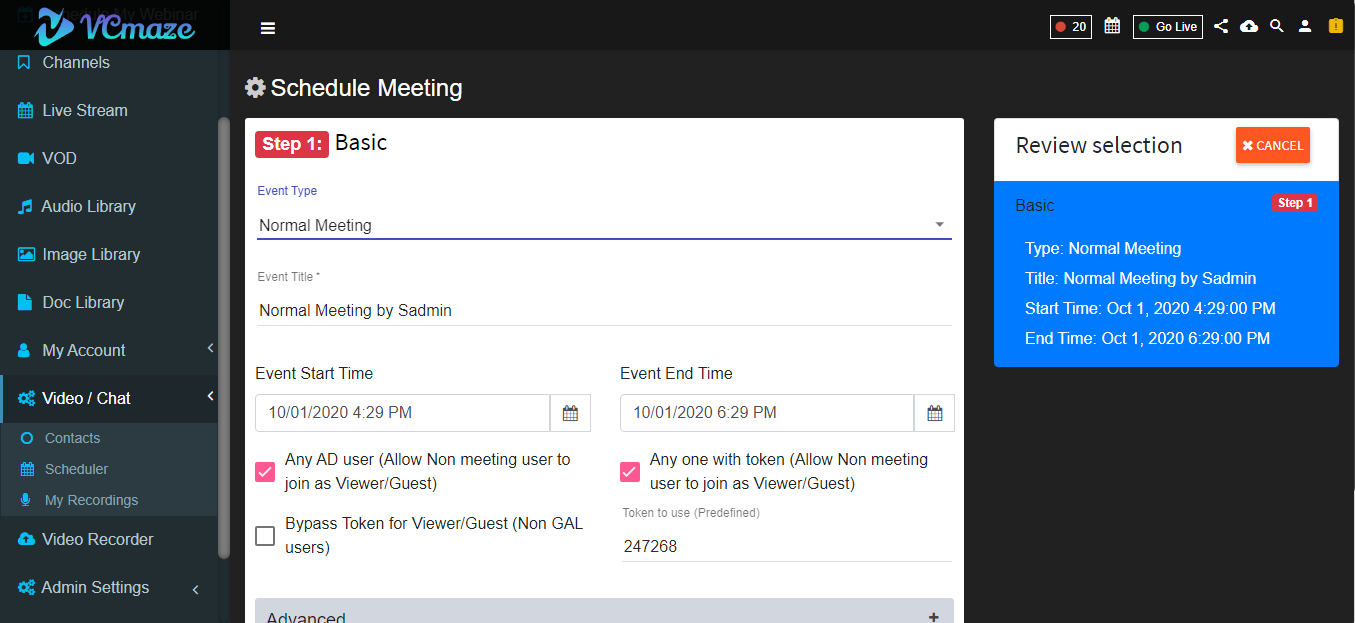Click the search magnifier icon

point(1277,26)
